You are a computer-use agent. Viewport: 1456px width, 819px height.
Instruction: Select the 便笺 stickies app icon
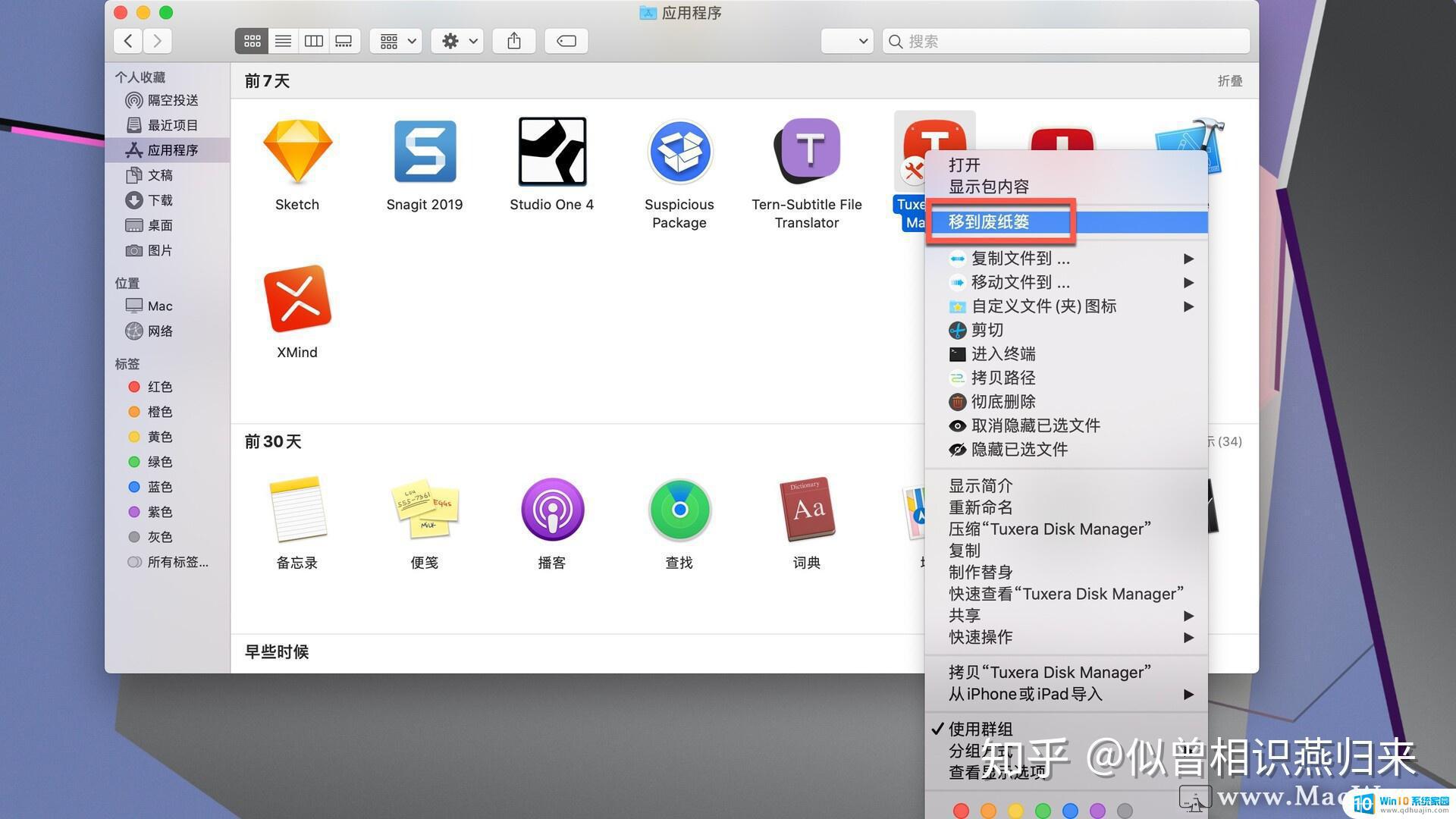425,509
